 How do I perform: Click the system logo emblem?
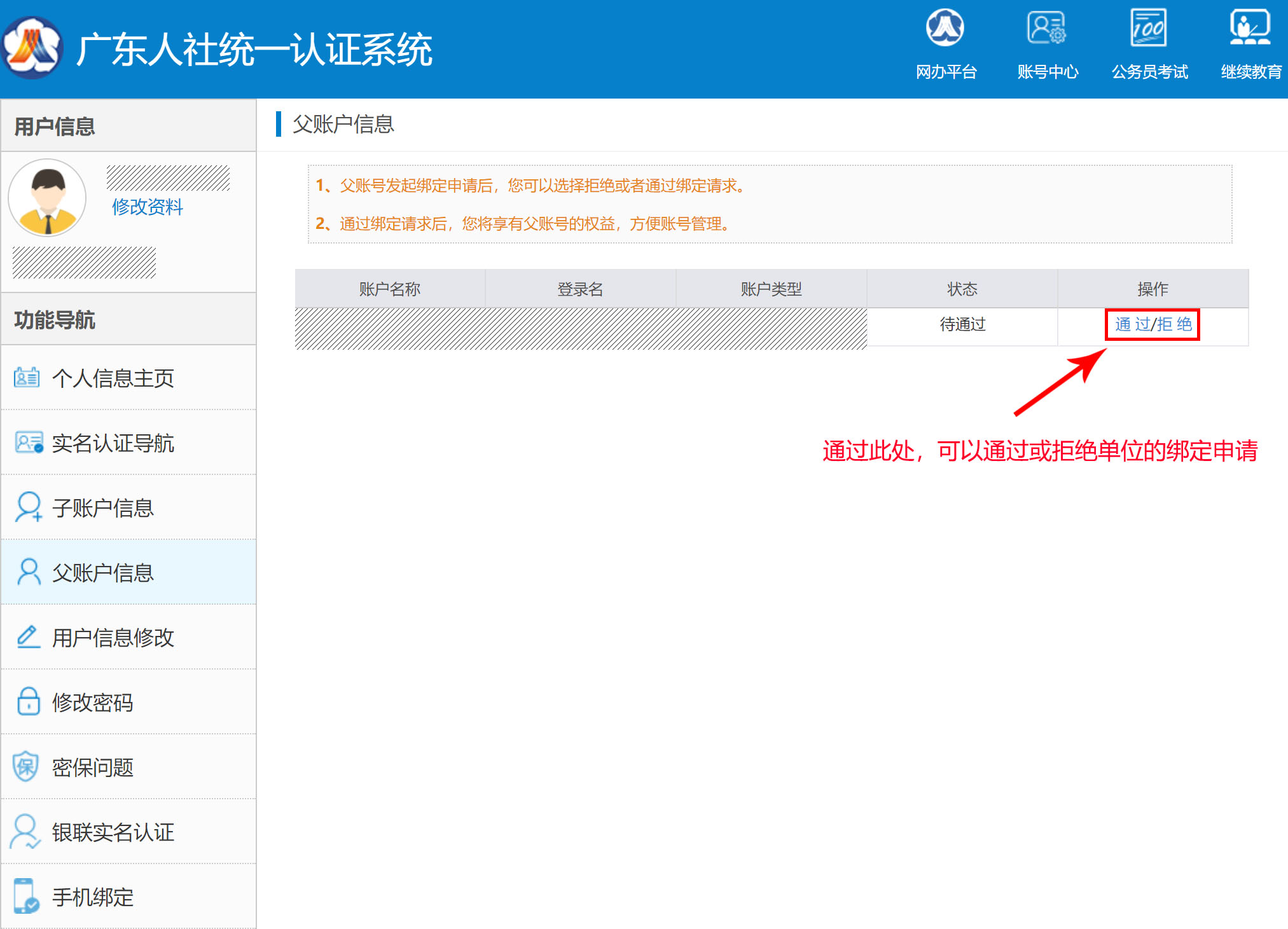32,48
